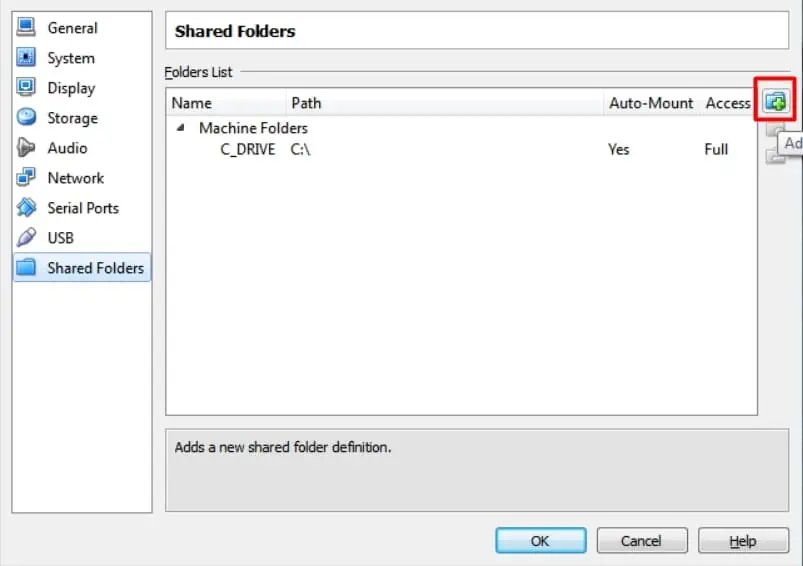Select the C_DRIVE shared folder entry
The width and height of the screenshot is (803, 566).
click(x=247, y=149)
